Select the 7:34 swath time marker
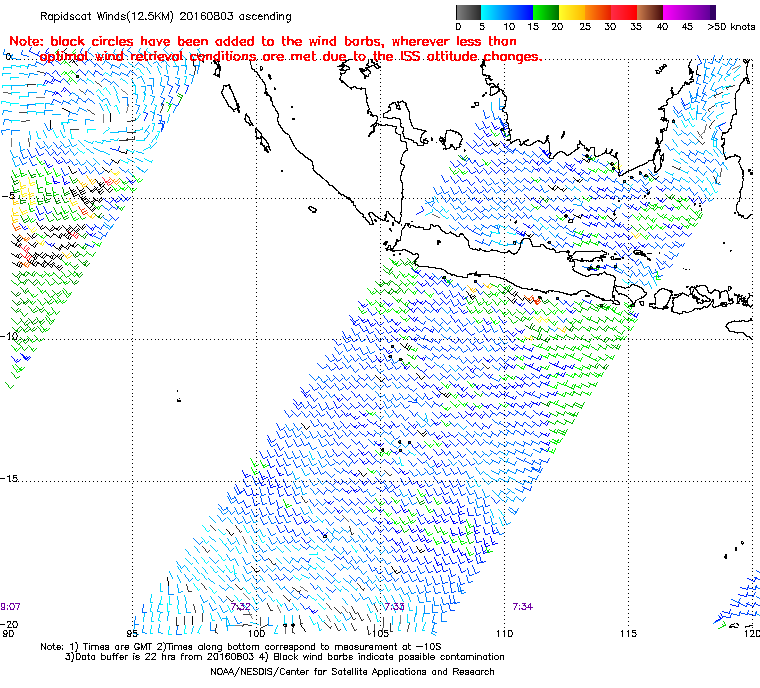Screen dimensions: 760x688 (522, 607)
